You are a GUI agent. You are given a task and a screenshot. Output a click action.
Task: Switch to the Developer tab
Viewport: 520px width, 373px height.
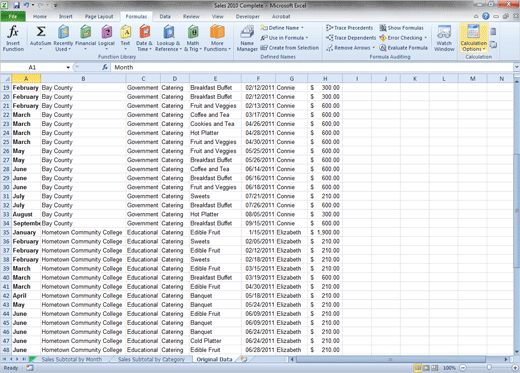click(248, 16)
